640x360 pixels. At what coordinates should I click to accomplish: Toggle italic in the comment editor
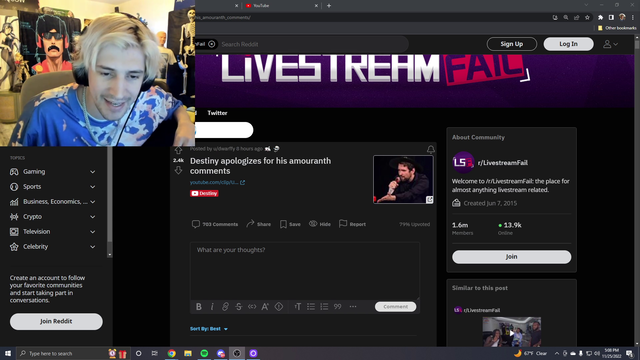(x=212, y=307)
